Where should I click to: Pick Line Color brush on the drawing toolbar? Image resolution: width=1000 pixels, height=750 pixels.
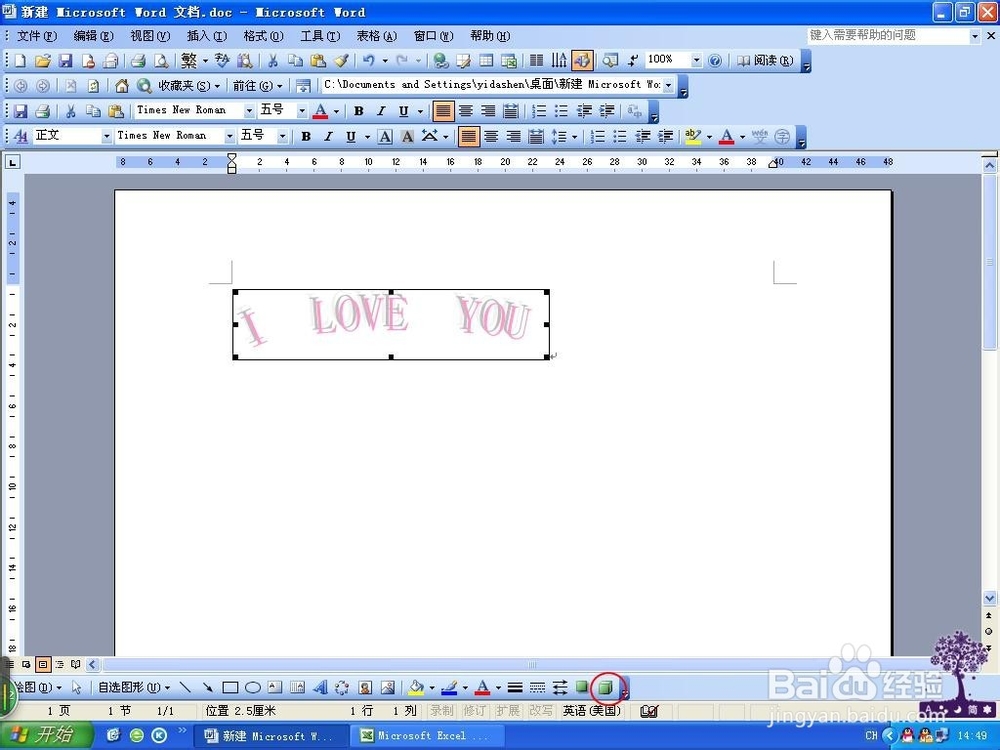click(x=450, y=688)
